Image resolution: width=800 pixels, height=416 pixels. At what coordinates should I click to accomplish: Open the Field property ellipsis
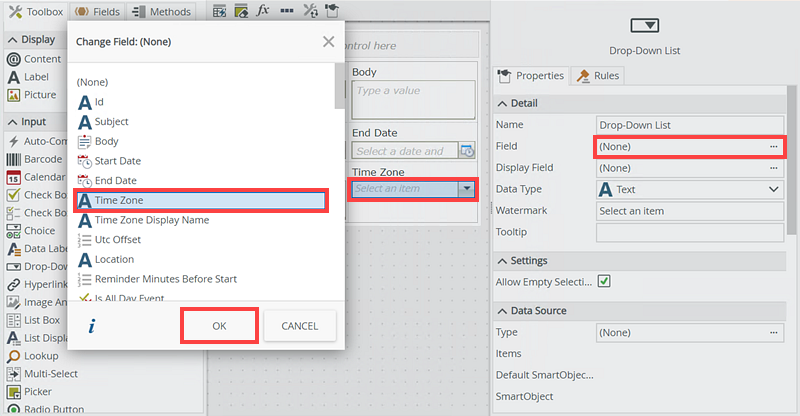774,146
